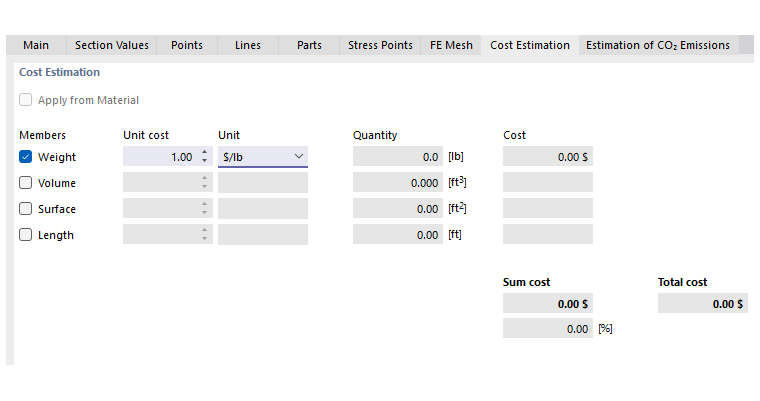Viewport: 760px width, 401px height.
Task: Click the Sum cost value field
Action: pos(547,303)
